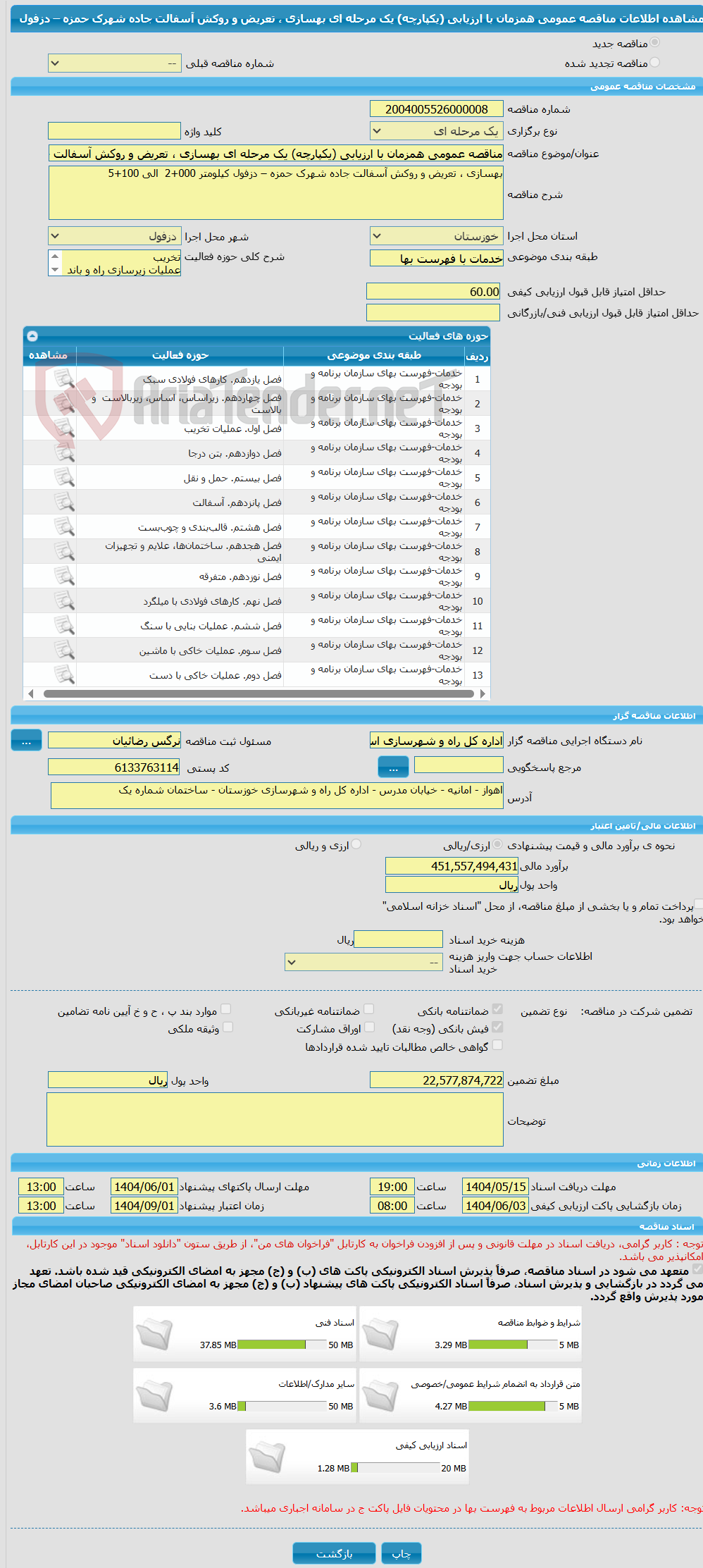Image resolution: width=703 pixels, height=1568 pixels.
Task: Open the view icon for row 7 قالب‌بندی
Action: [64, 527]
